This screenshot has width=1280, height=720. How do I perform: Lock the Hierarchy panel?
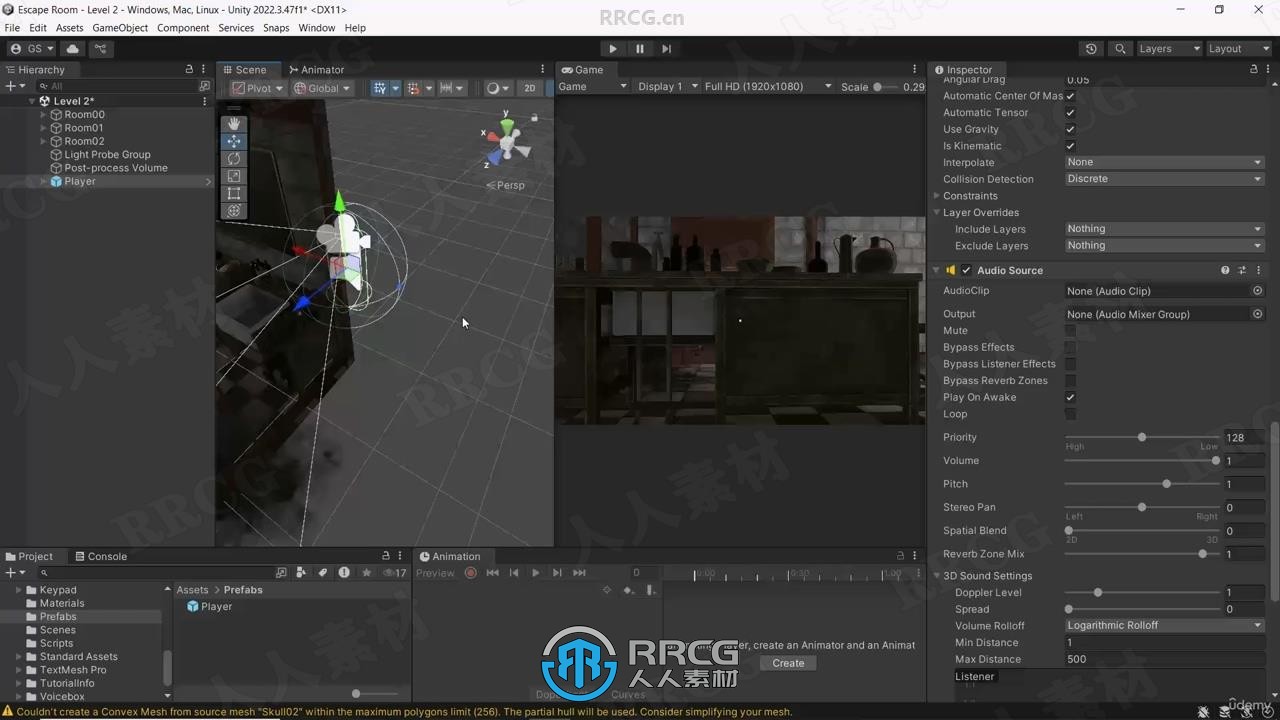[189, 69]
